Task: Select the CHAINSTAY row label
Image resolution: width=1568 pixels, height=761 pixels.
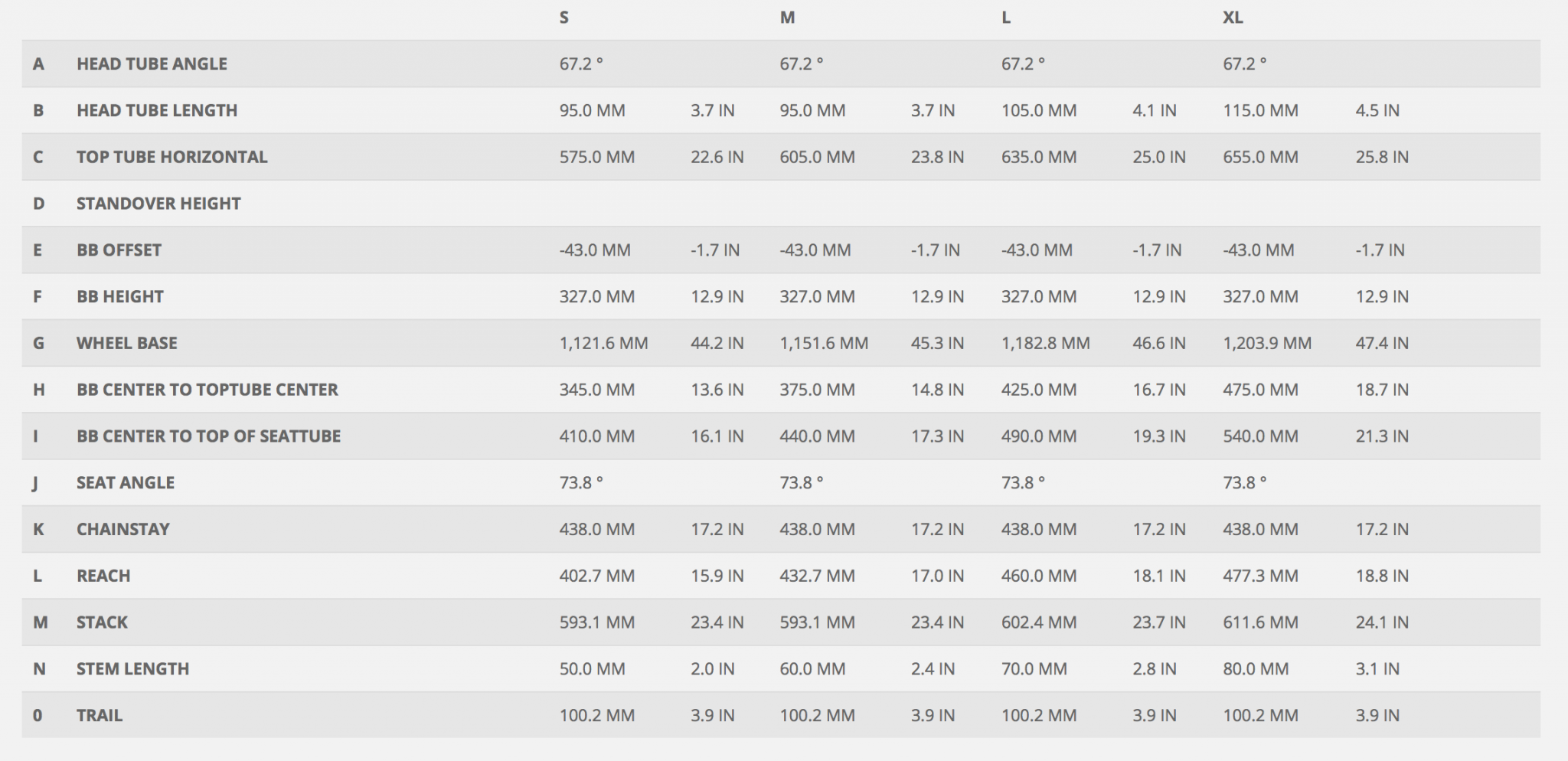Action: click(x=122, y=530)
